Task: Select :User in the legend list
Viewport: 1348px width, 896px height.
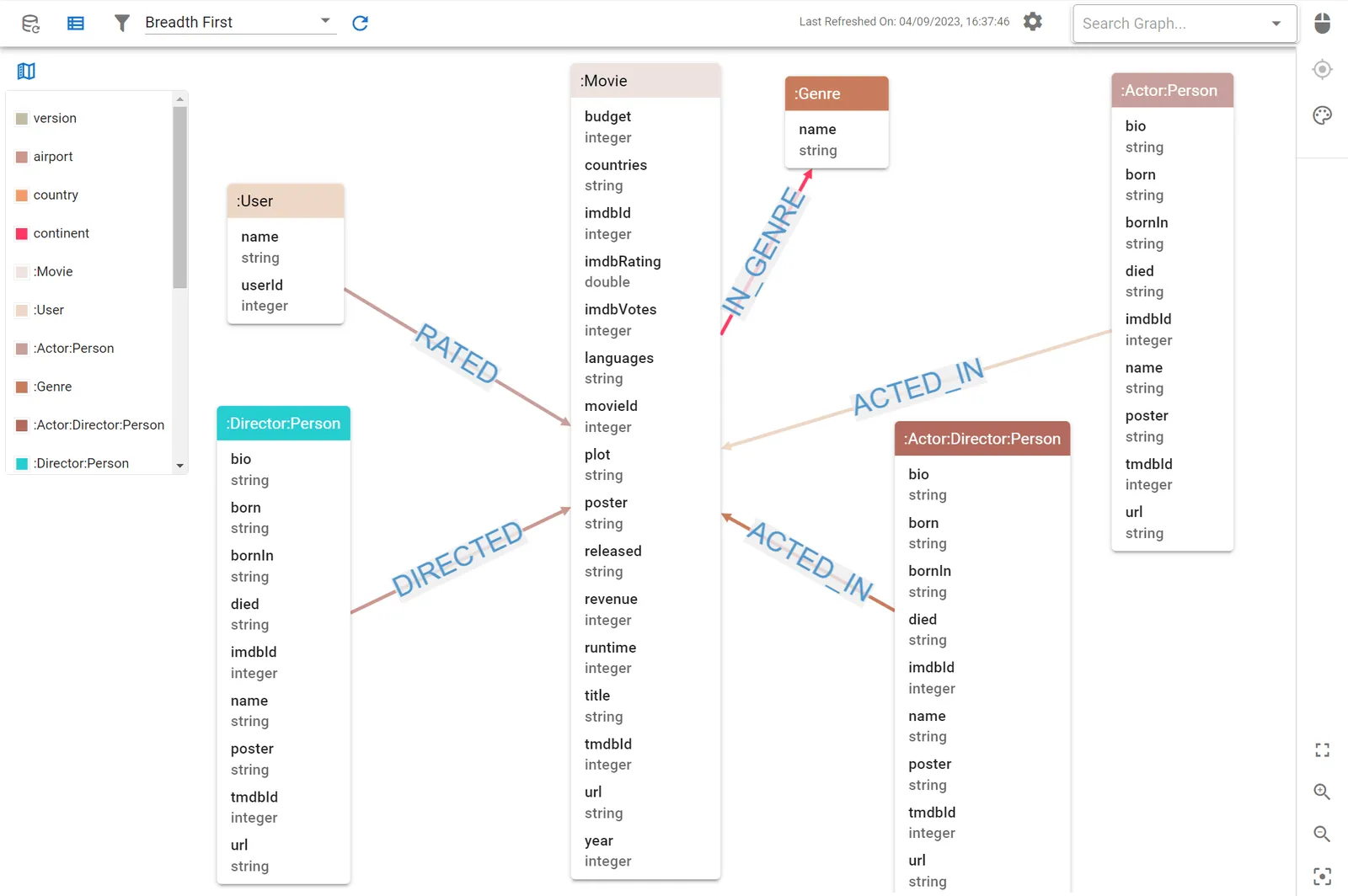Action: pyautogui.click(x=49, y=310)
